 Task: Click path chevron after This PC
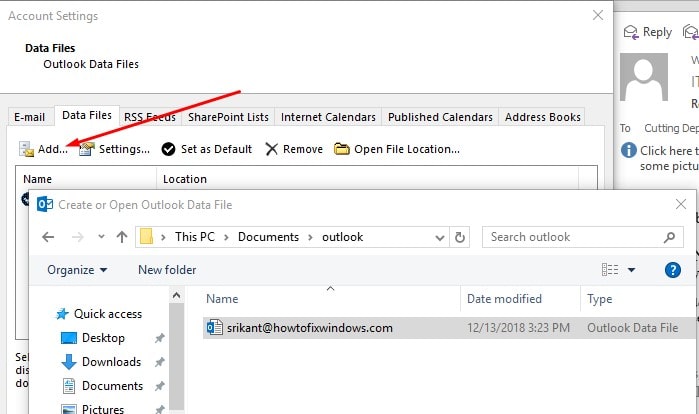[x=226, y=237]
